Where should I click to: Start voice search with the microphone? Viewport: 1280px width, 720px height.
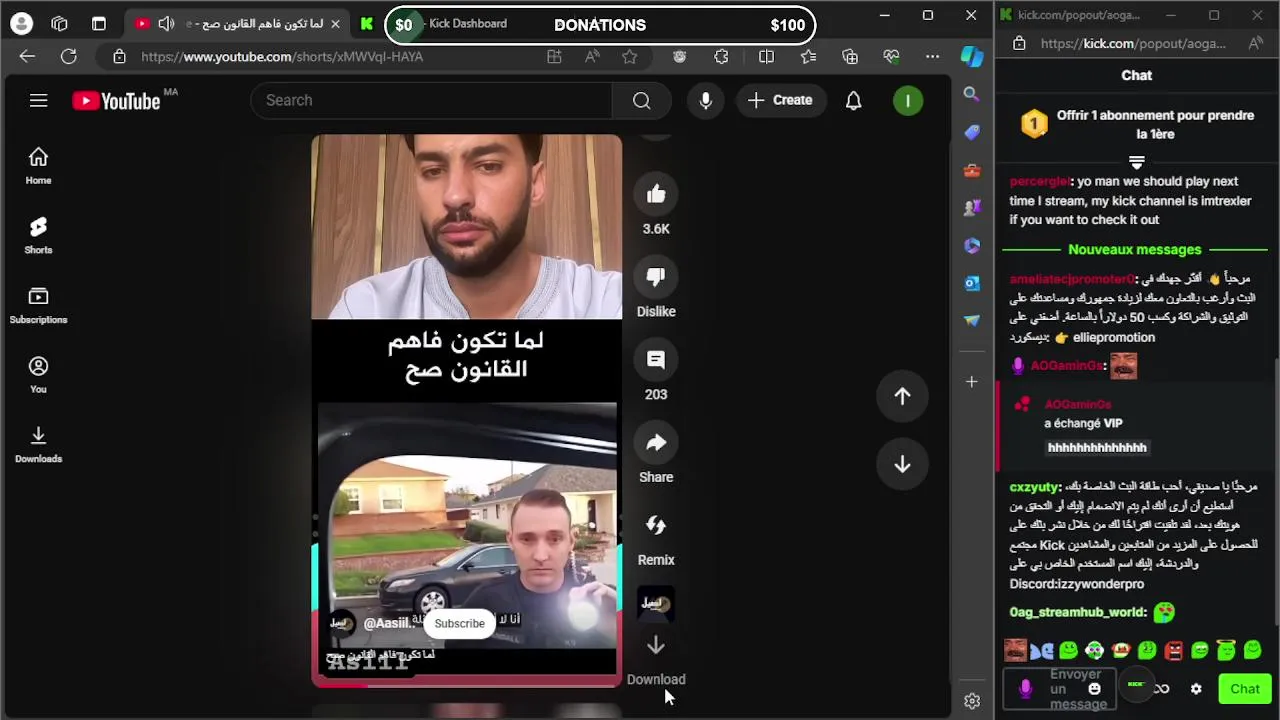click(x=705, y=100)
